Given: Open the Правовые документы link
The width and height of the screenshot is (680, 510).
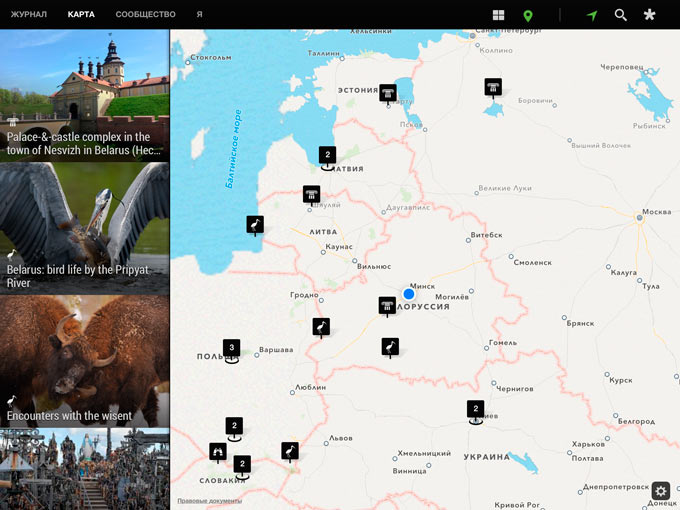Looking at the screenshot, I should 209,500.
